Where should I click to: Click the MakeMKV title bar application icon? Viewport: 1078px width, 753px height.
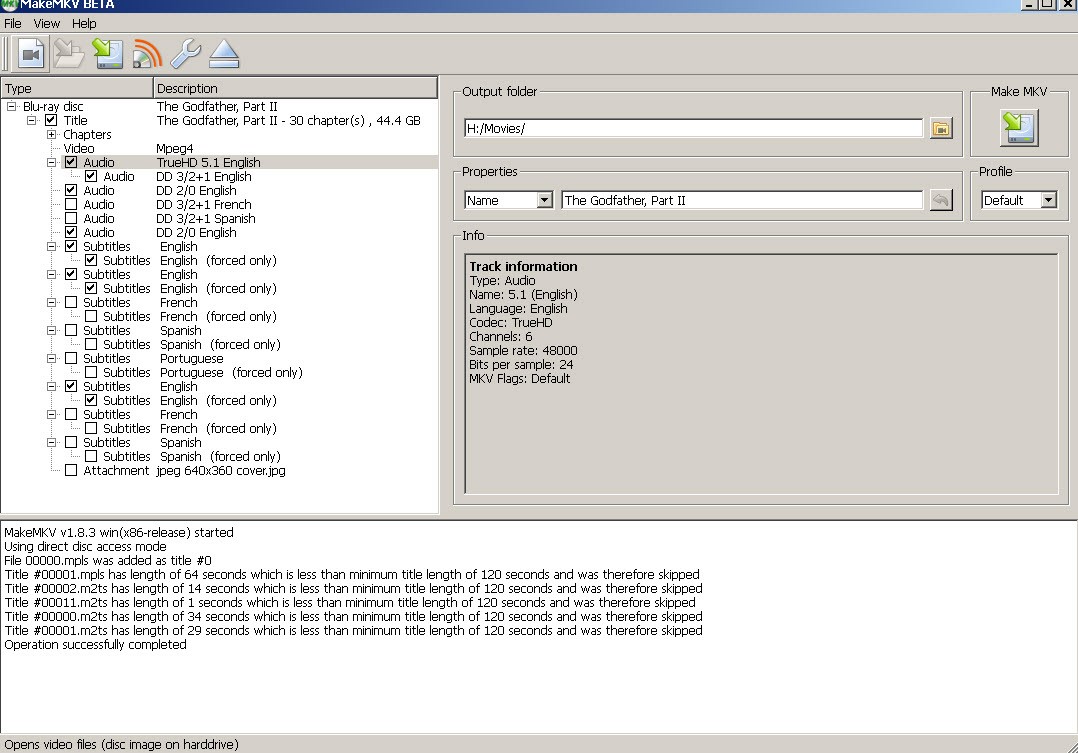point(9,4)
